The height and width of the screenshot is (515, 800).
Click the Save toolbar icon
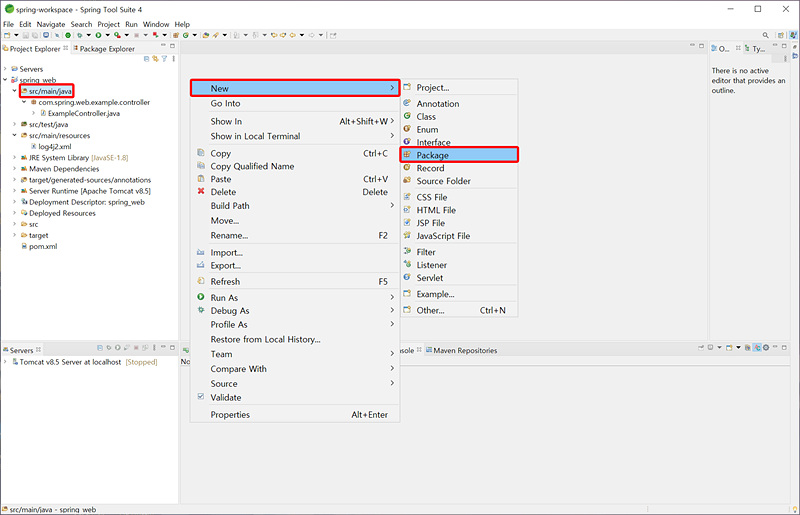tap(26, 35)
